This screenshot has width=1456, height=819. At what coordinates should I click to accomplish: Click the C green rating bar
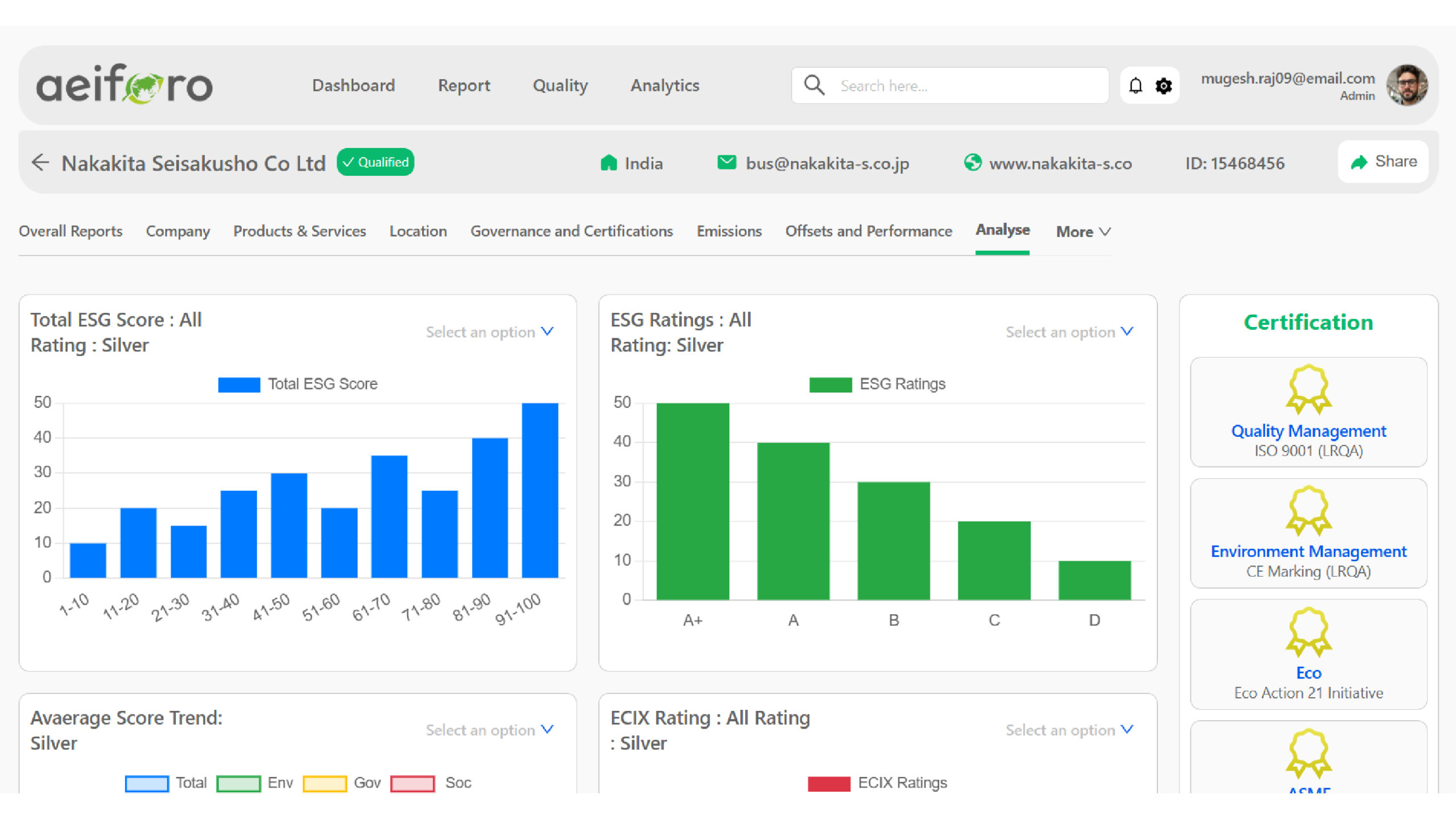point(994,560)
